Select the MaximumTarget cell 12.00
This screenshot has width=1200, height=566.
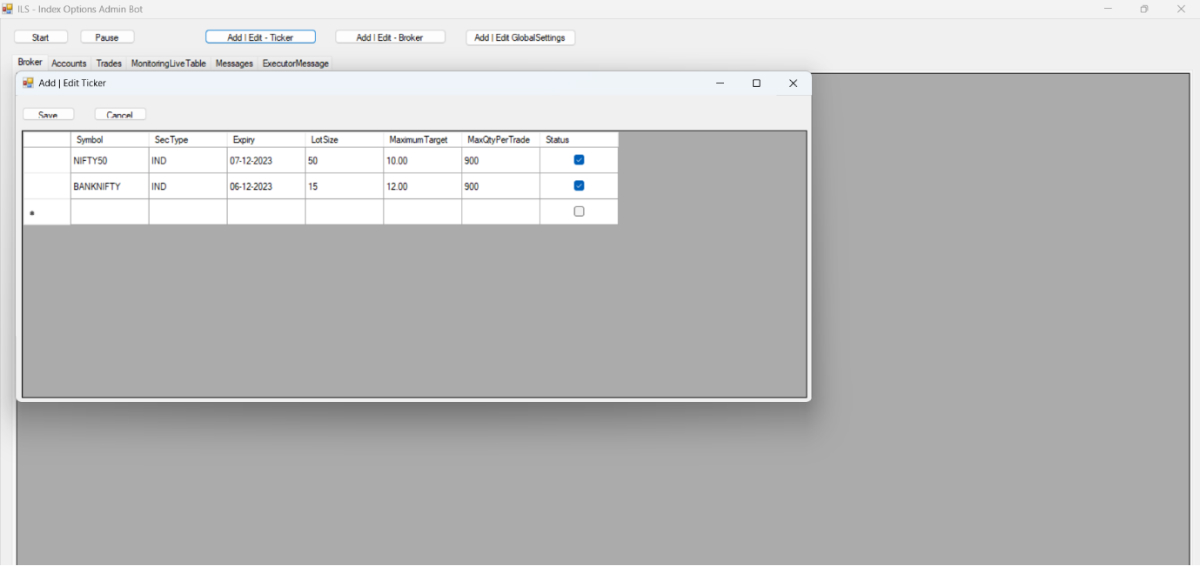click(x=422, y=186)
